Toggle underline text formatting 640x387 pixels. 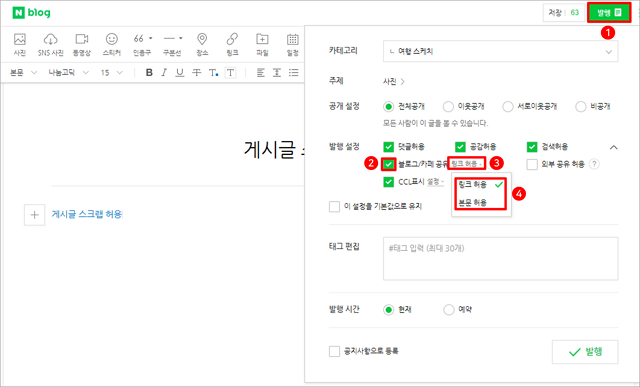click(180, 73)
